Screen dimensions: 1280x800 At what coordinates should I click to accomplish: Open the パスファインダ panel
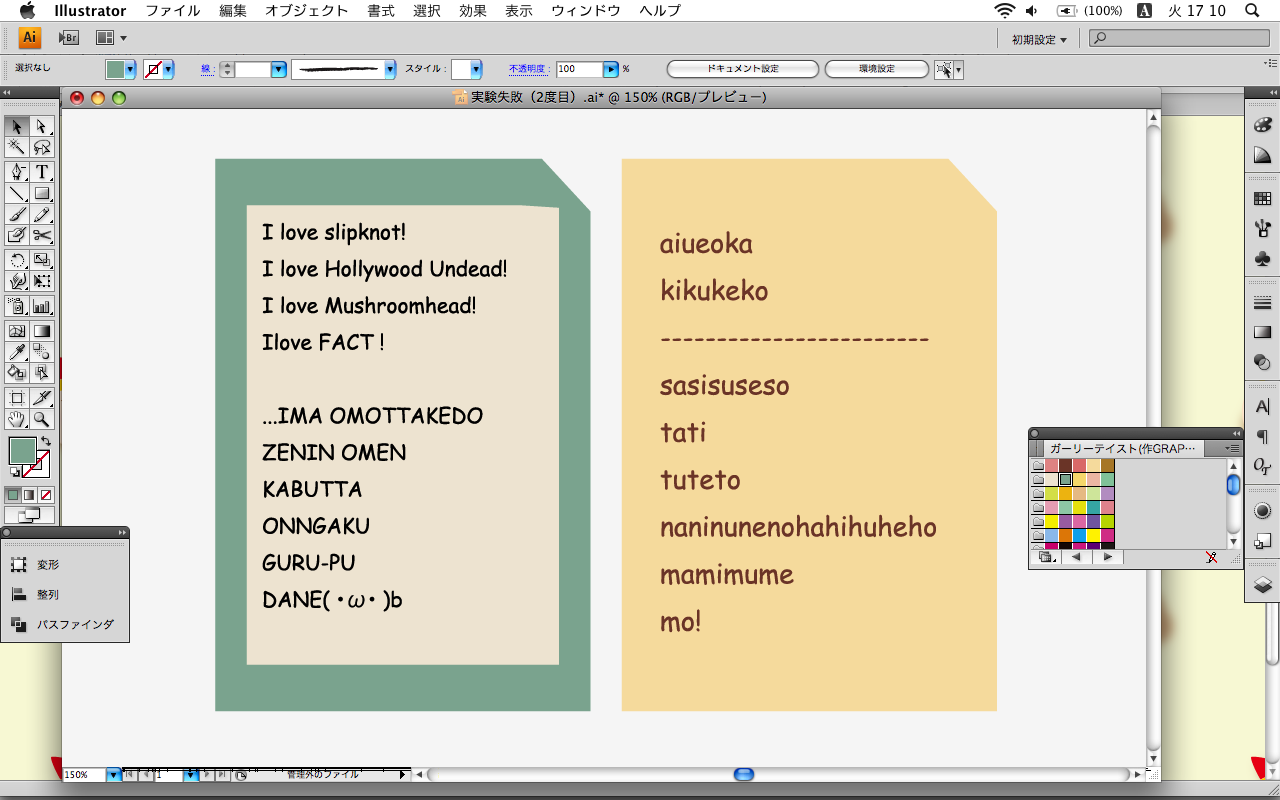pyautogui.click(x=64, y=624)
